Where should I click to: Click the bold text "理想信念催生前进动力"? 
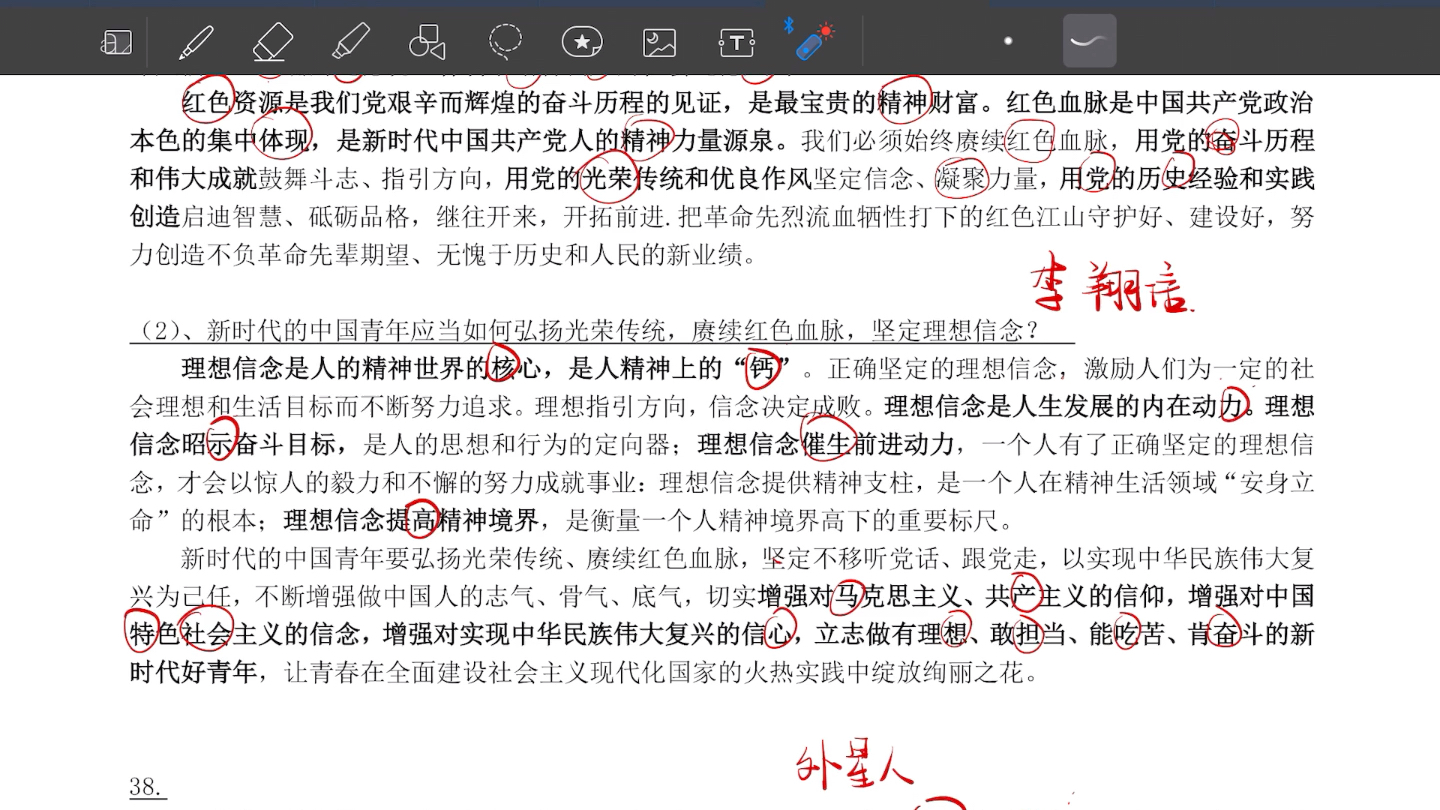(827, 444)
